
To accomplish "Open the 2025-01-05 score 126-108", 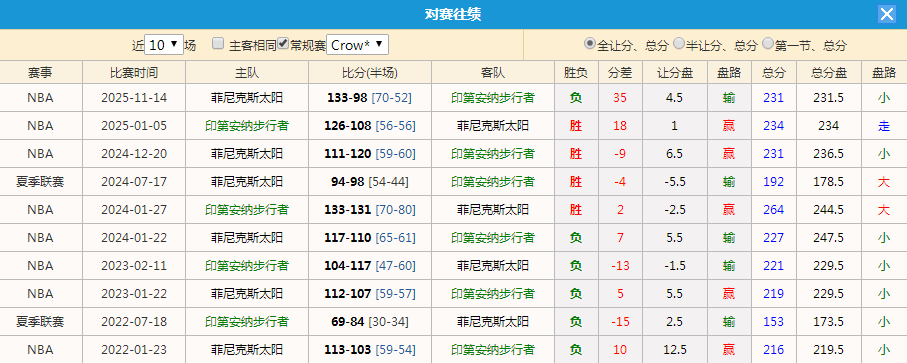I will (349, 126).
